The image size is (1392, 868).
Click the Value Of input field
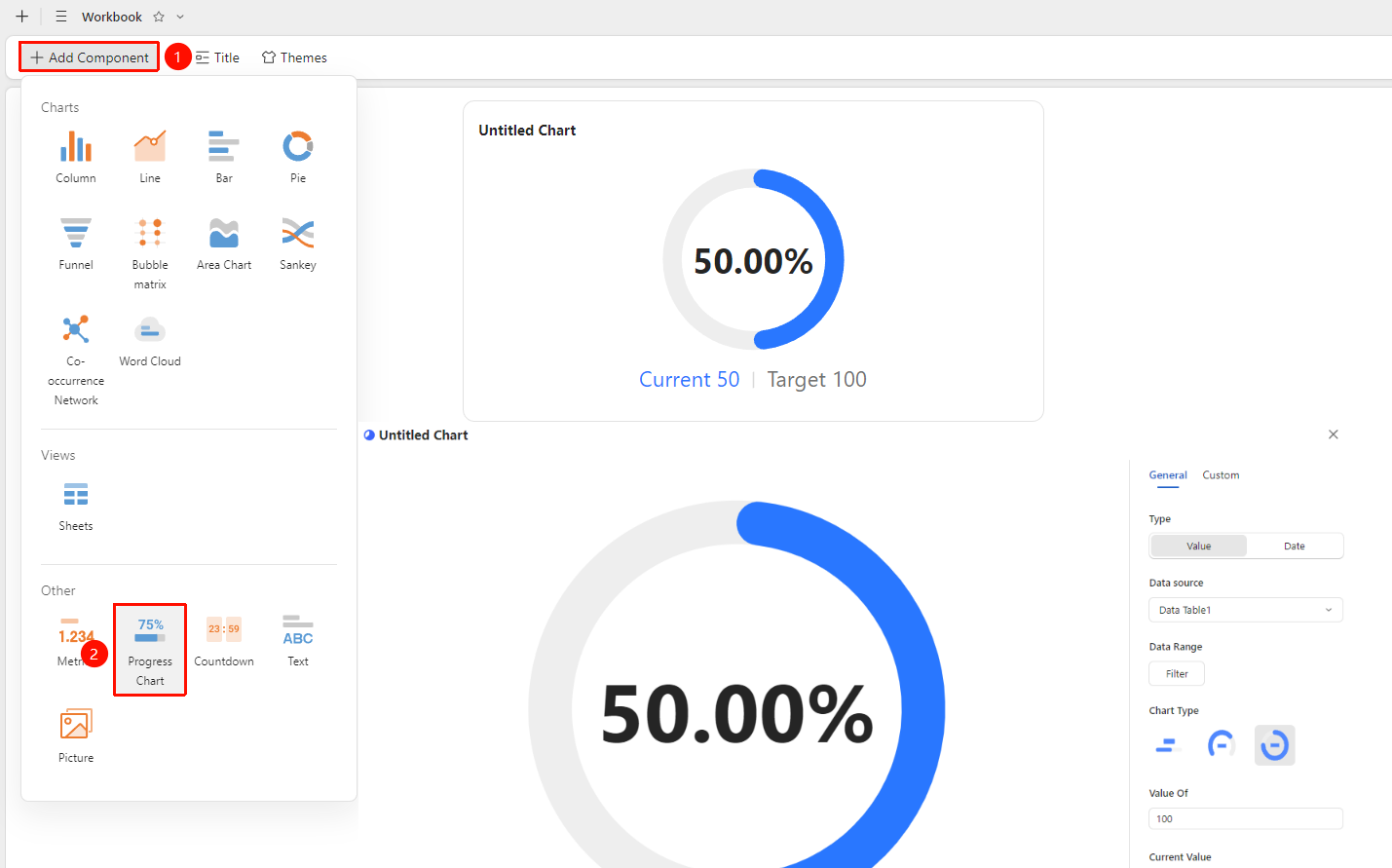point(1246,818)
